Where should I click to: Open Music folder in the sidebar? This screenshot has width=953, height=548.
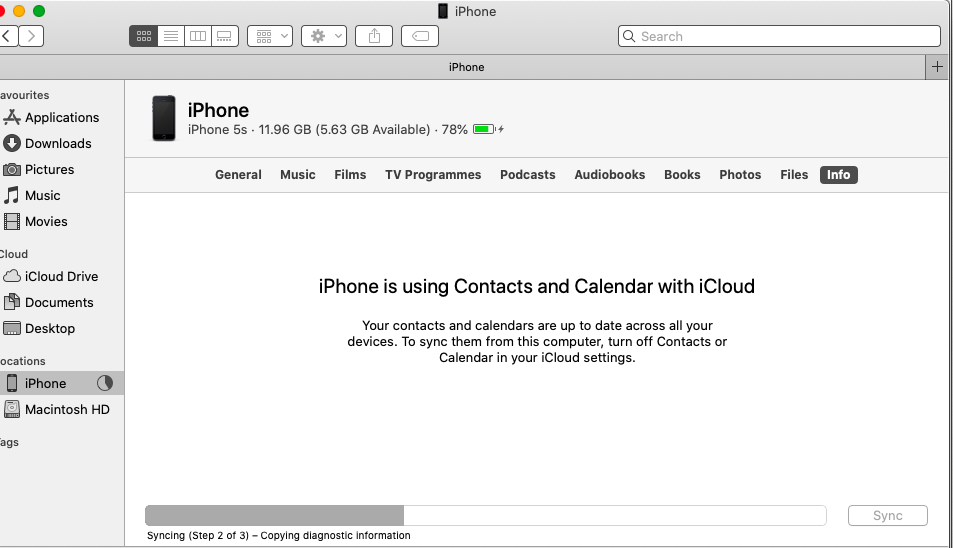pos(61,196)
